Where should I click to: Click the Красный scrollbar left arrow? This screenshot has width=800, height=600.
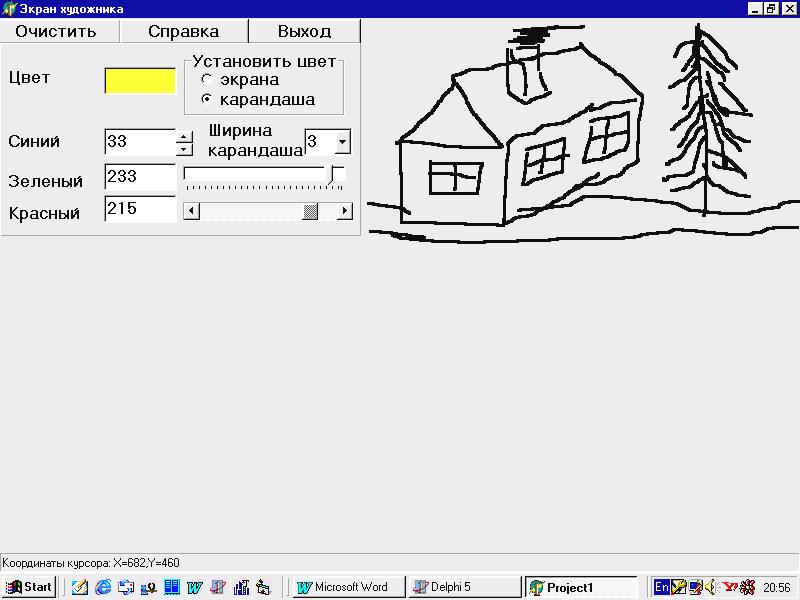(191, 211)
